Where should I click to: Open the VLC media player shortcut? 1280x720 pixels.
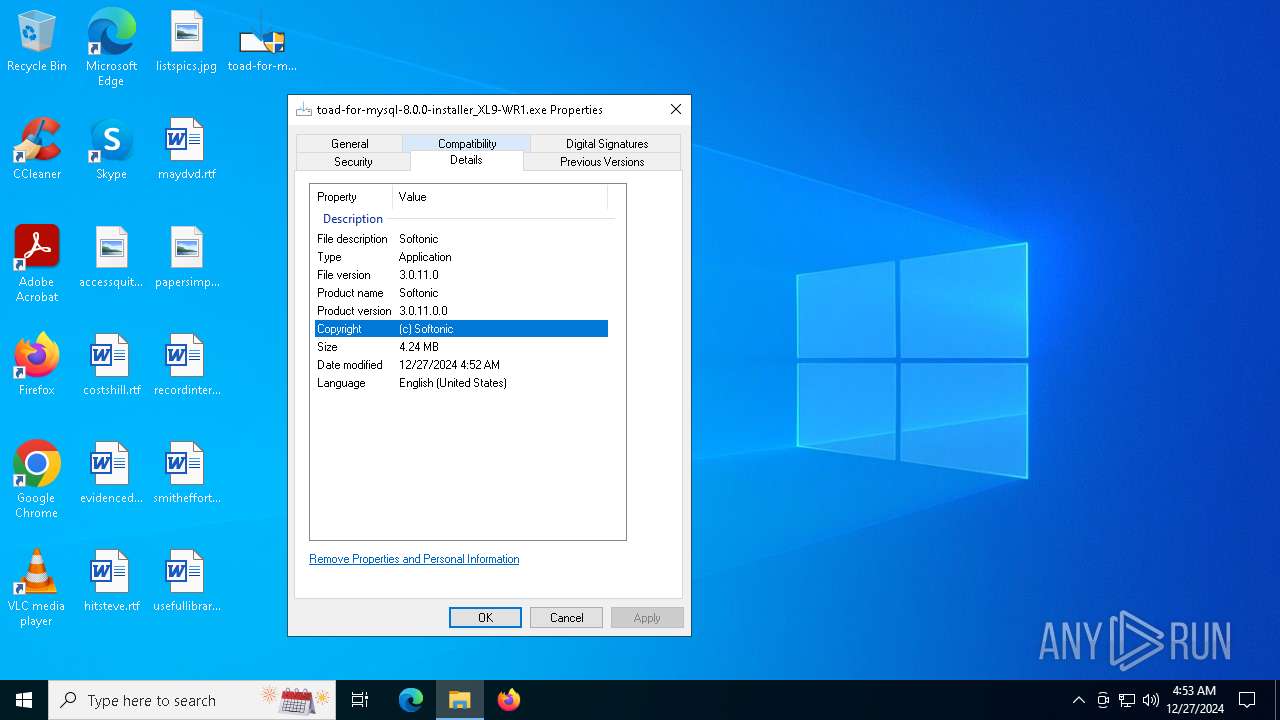[x=37, y=588]
